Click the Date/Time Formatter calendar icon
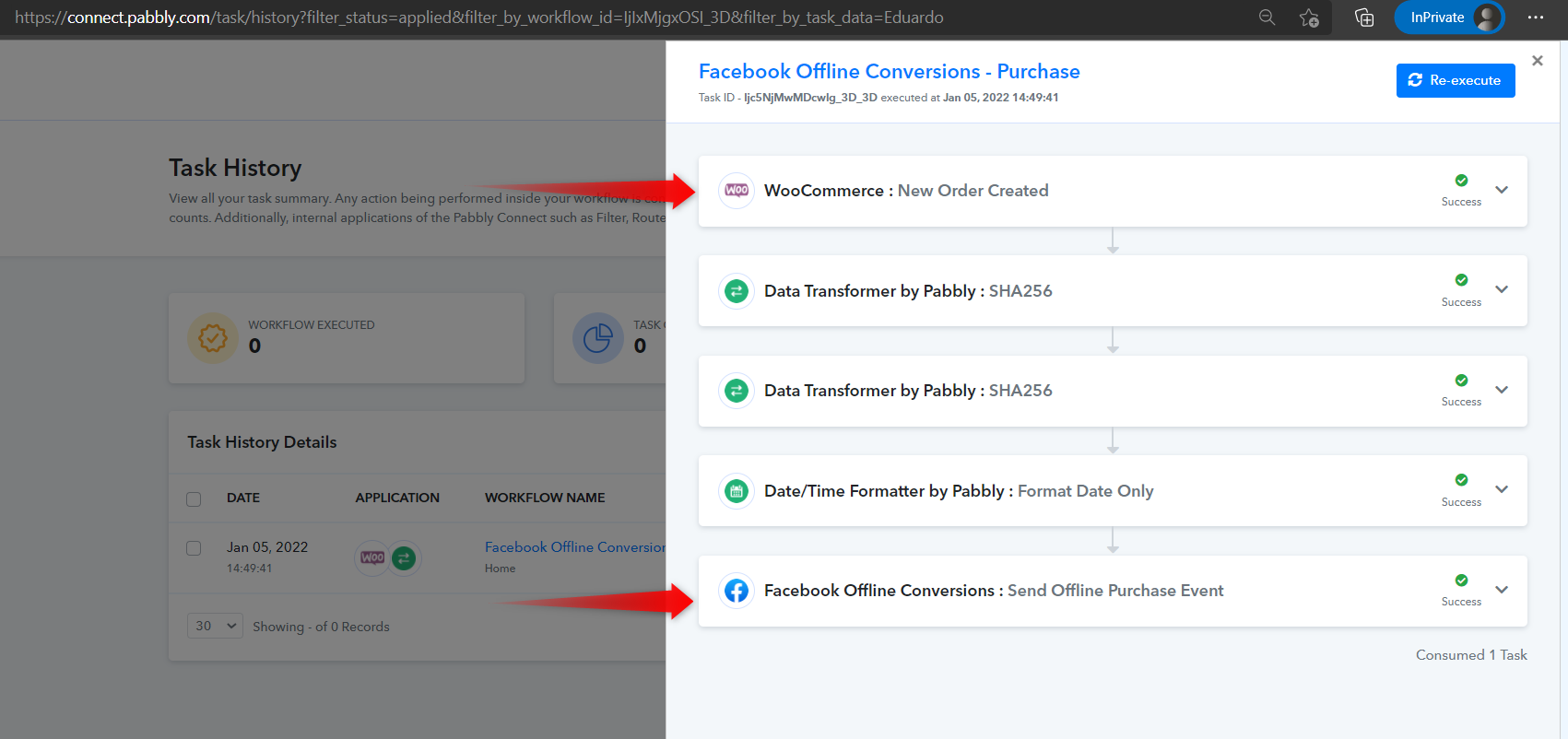Screen dimensions: 1568x739 point(737,491)
